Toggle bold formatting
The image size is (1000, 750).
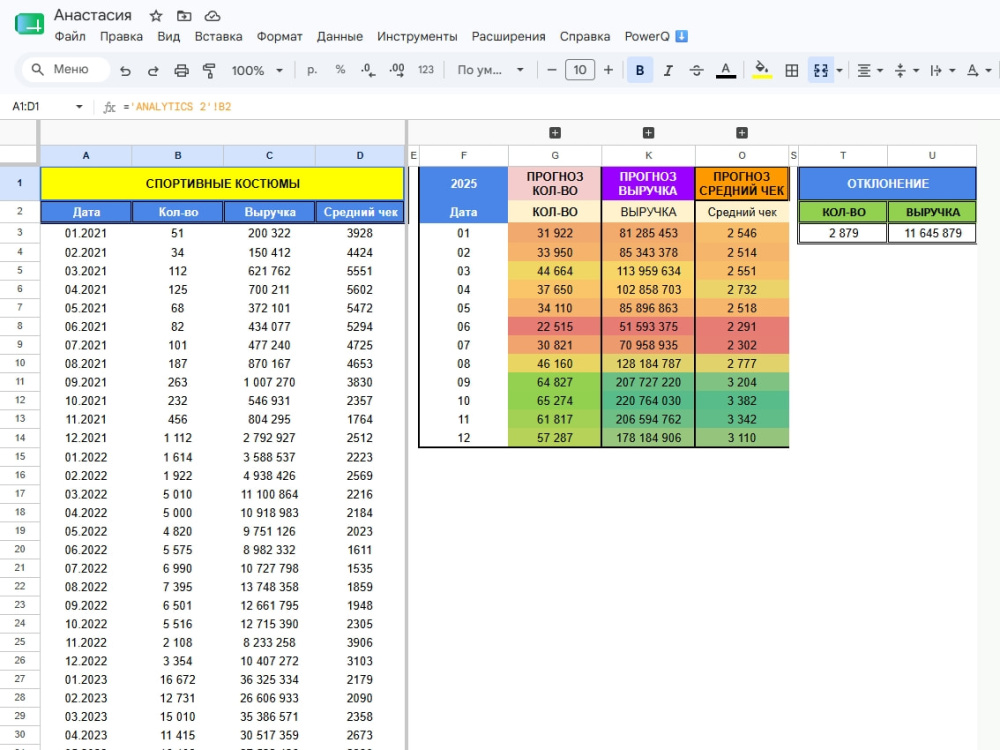point(640,70)
